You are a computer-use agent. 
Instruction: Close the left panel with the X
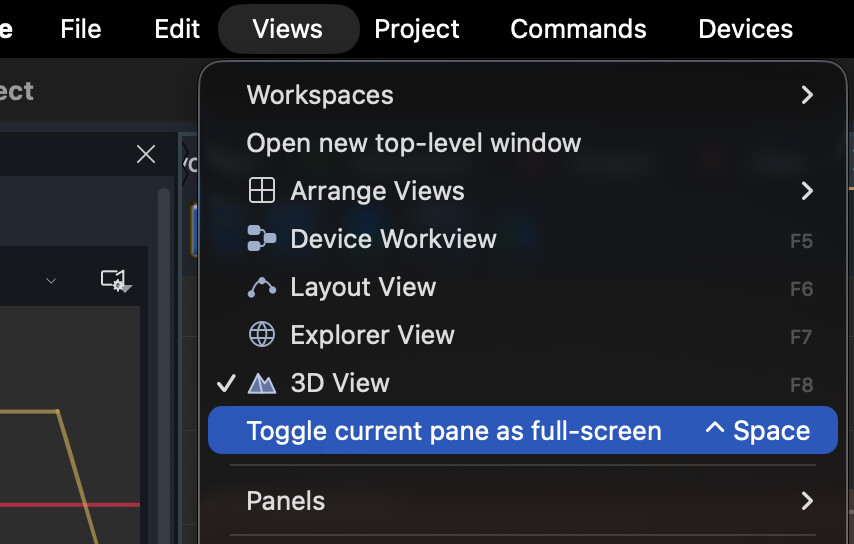click(x=146, y=154)
